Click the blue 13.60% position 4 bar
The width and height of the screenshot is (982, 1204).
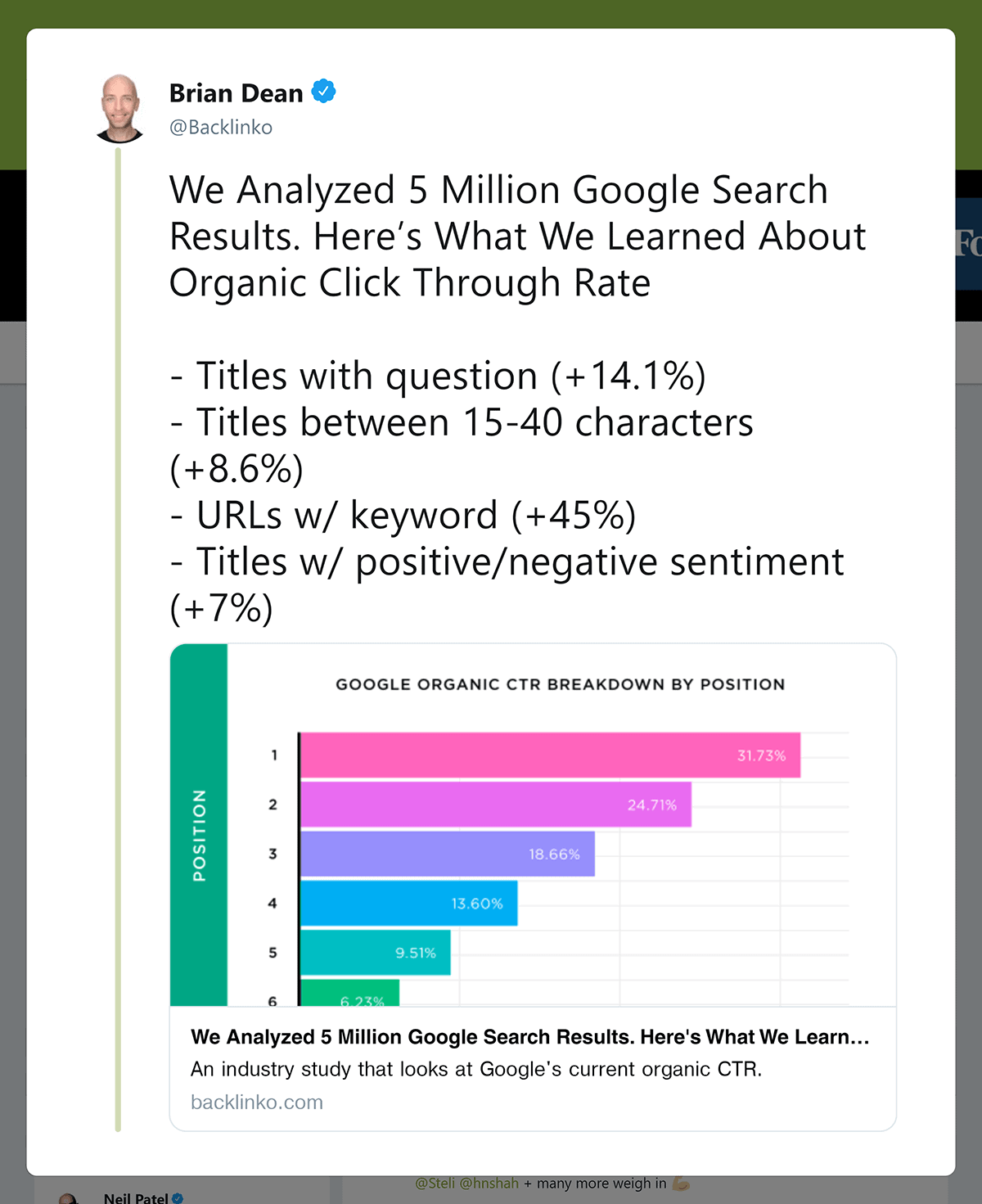(x=408, y=903)
